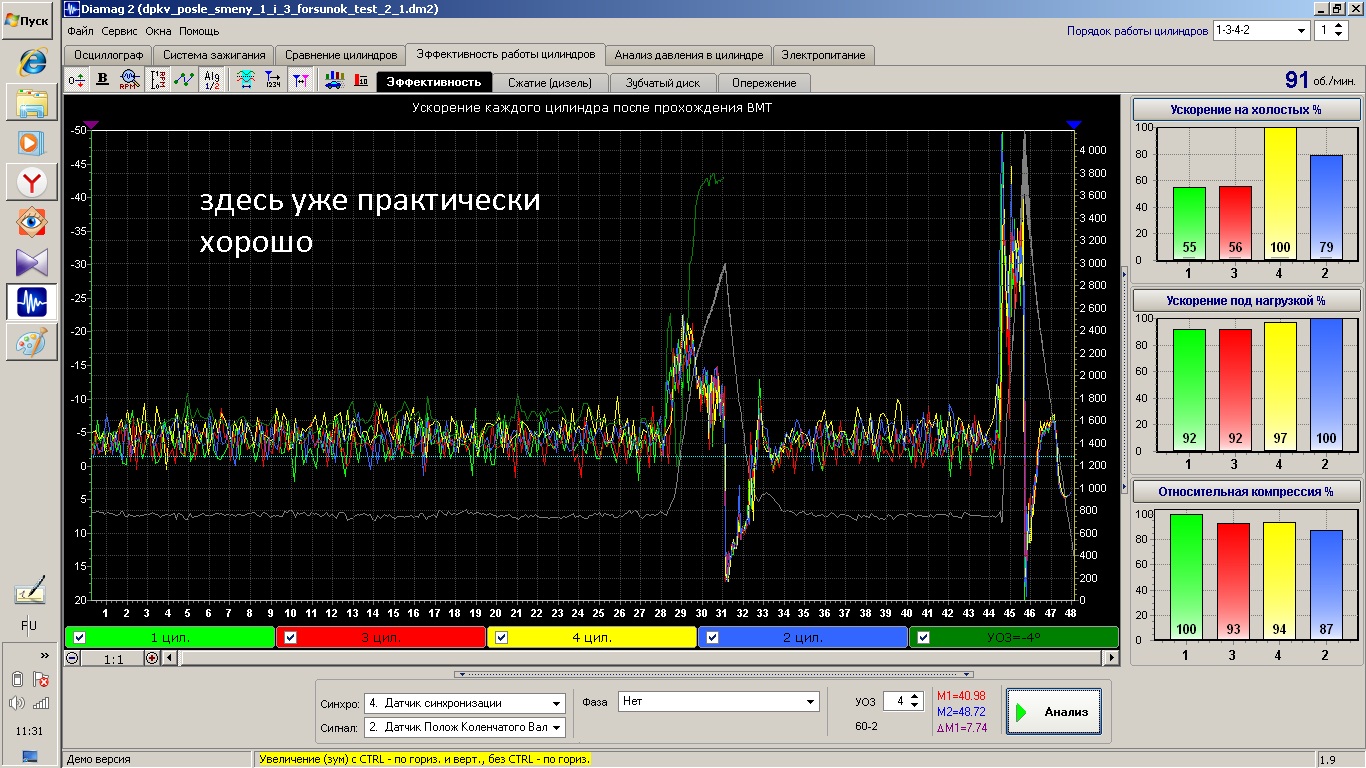Viewport: 1366px width, 768px height.
Task: Click the car with bar chart icon
Action: pos(333,81)
